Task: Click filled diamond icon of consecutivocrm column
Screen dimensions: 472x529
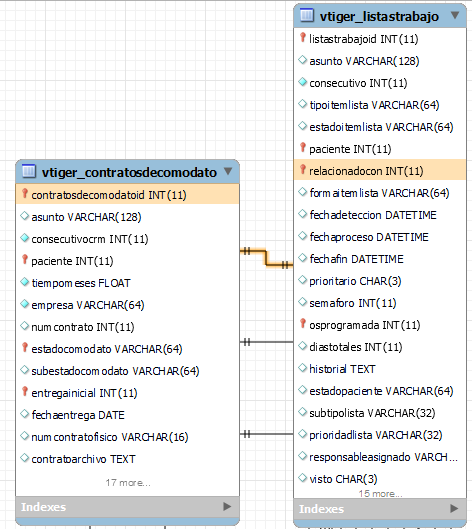Action: pos(25,238)
